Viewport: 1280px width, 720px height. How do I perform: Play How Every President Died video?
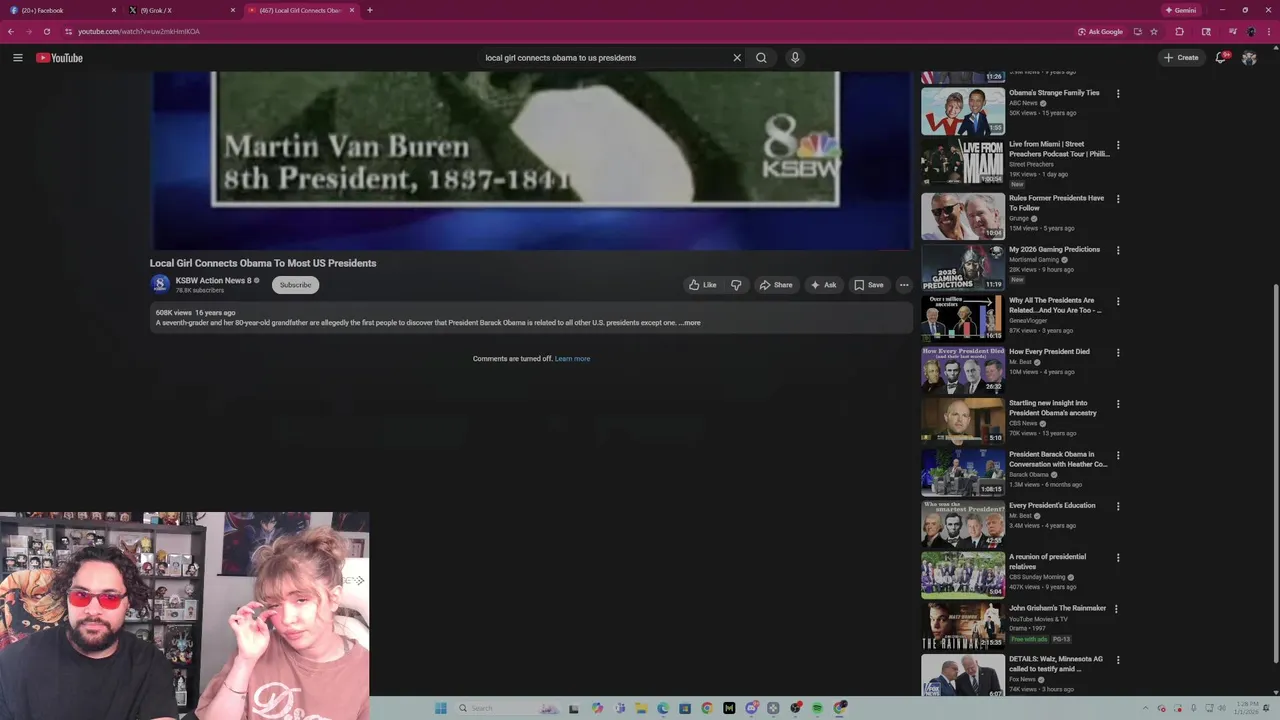coord(1049,352)
